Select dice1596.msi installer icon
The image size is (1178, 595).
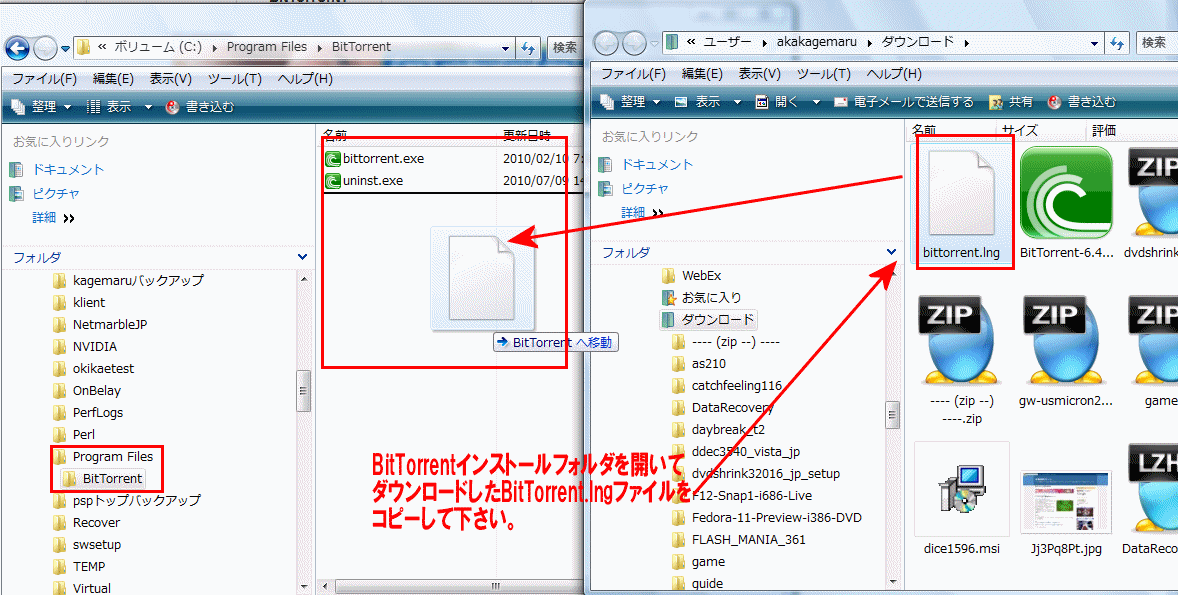pos(962,500)
